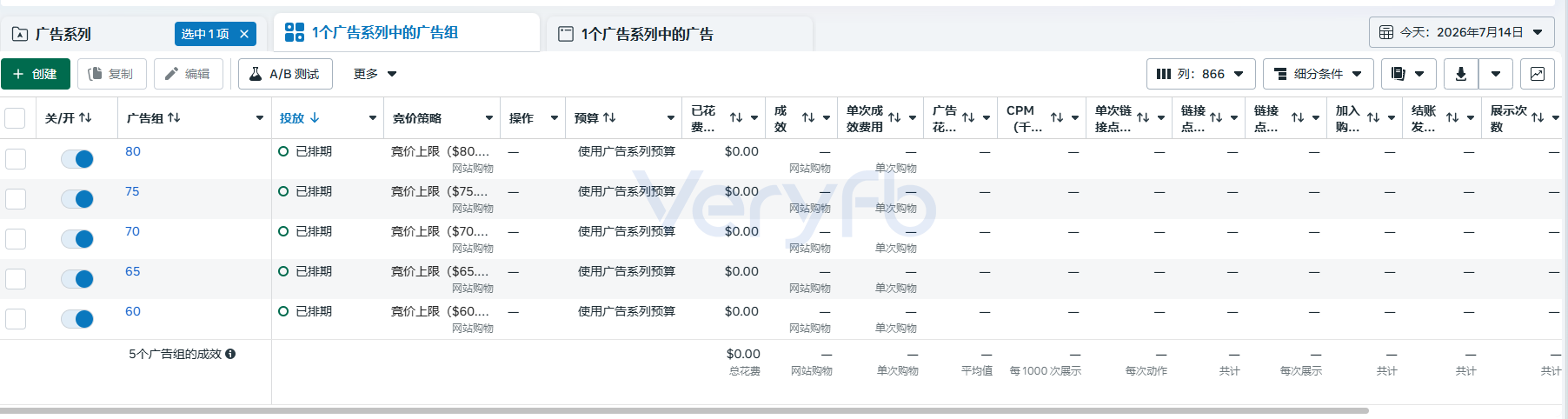Screen dimensions: 1568x419
Task: Sort by 展示次数 arrows
Action: [1538, 117]
